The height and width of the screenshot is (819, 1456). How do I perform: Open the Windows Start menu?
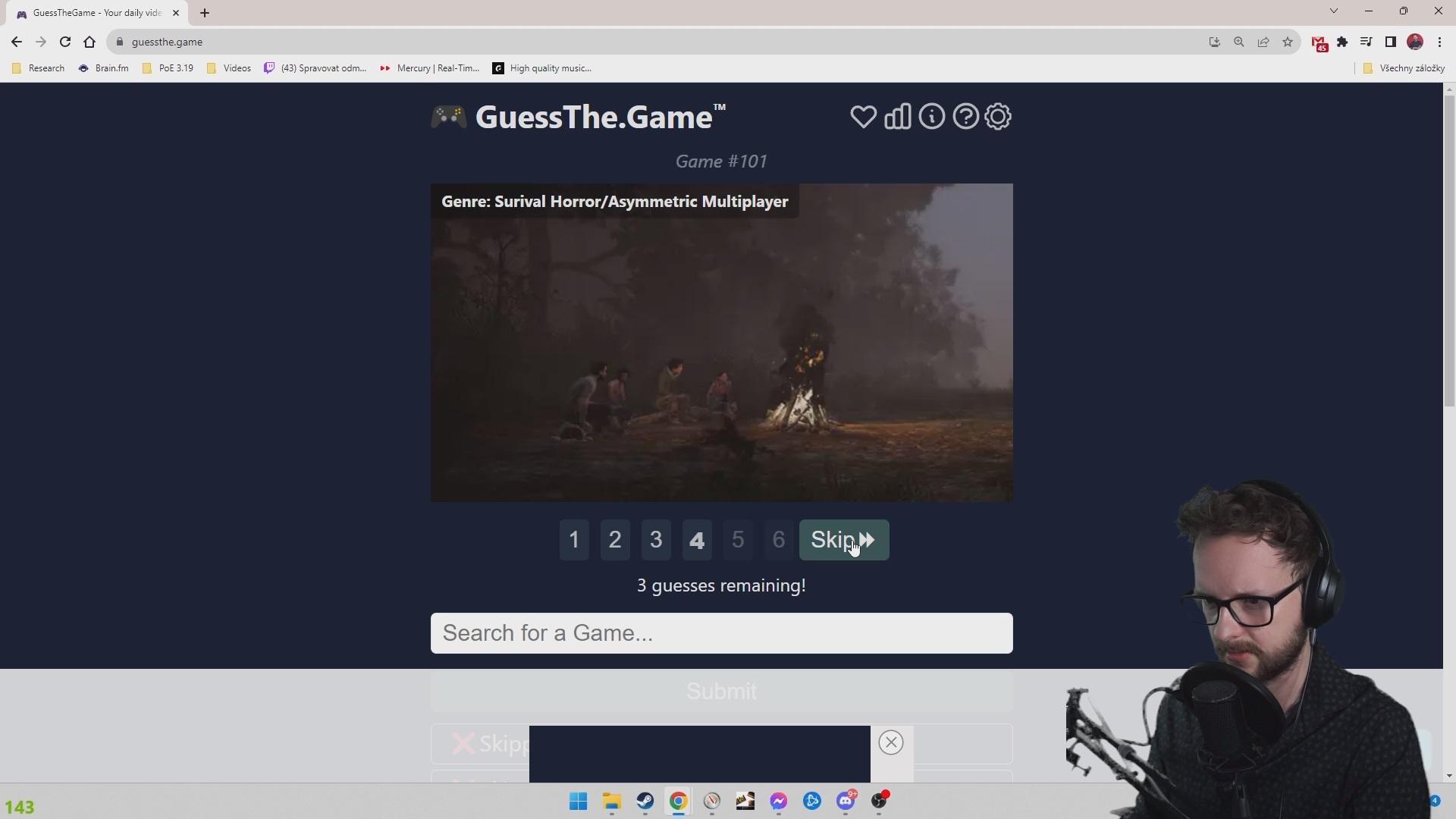579,801
